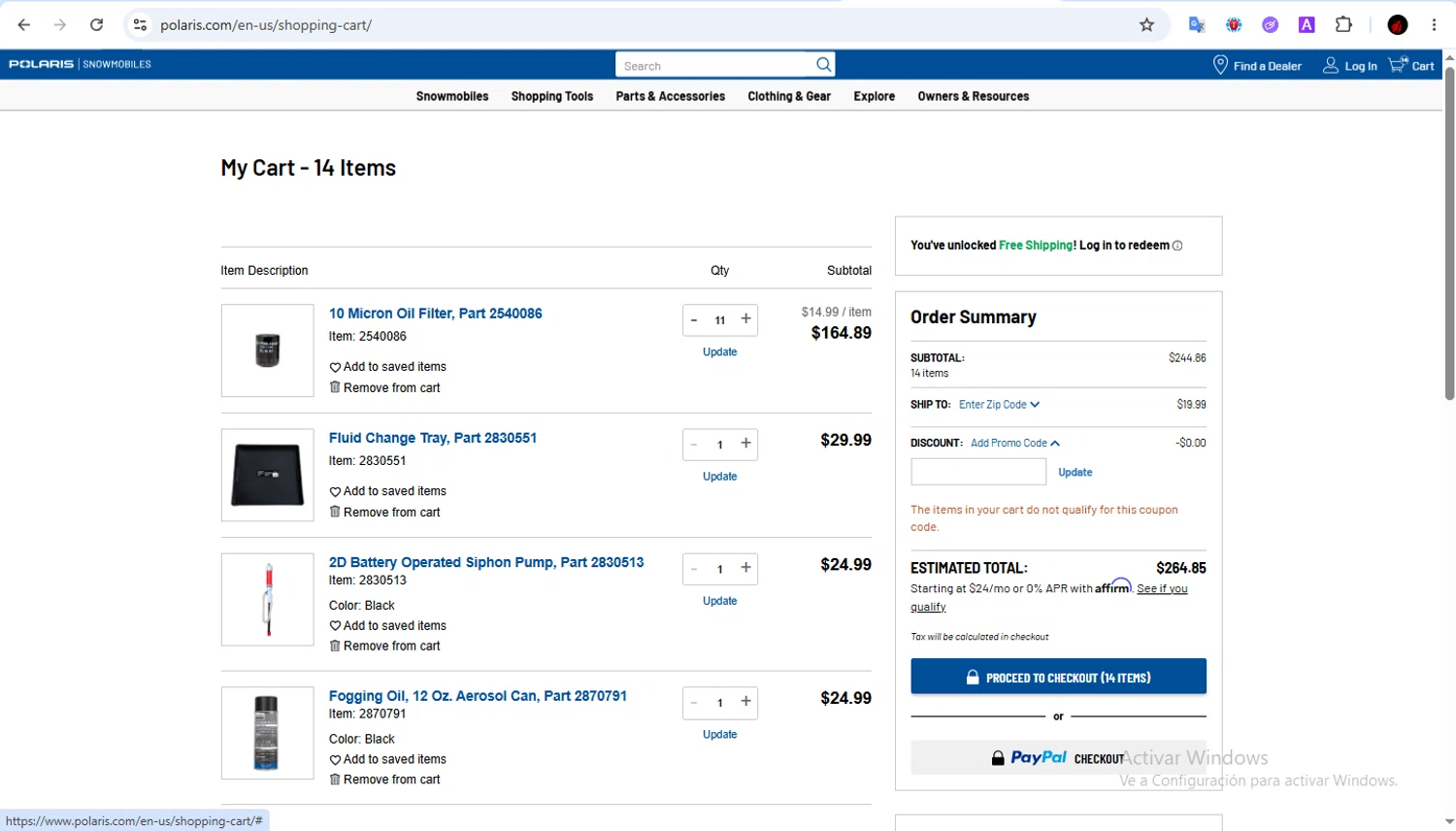Open the 2D Battery Operated Siphon Pump link
The width and height of the screenshot is (1456, 831).
486,562
